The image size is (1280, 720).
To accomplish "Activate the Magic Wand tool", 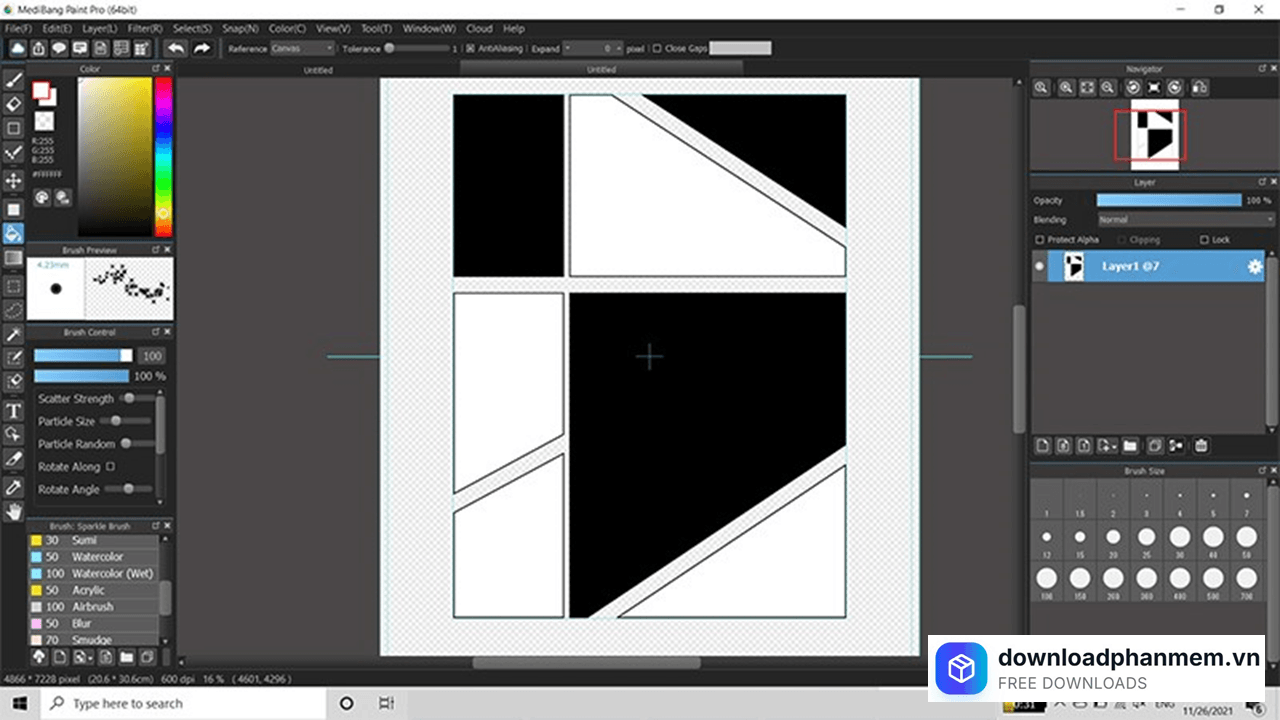I will point(14,334).
